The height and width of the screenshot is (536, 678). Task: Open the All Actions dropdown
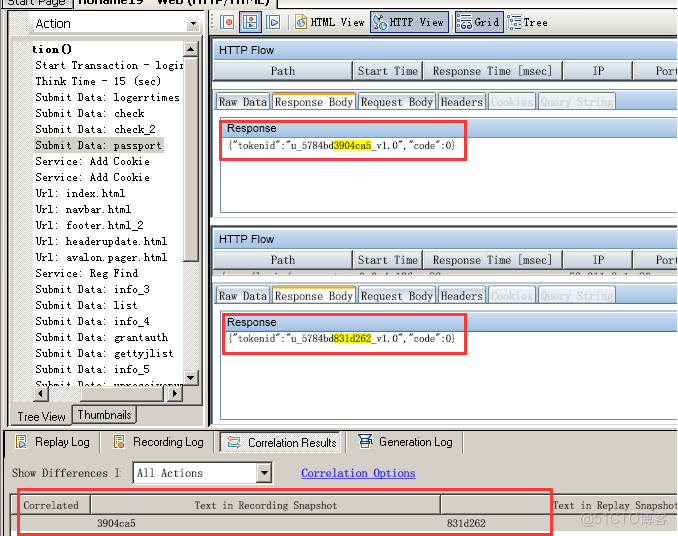pos(264,473)
